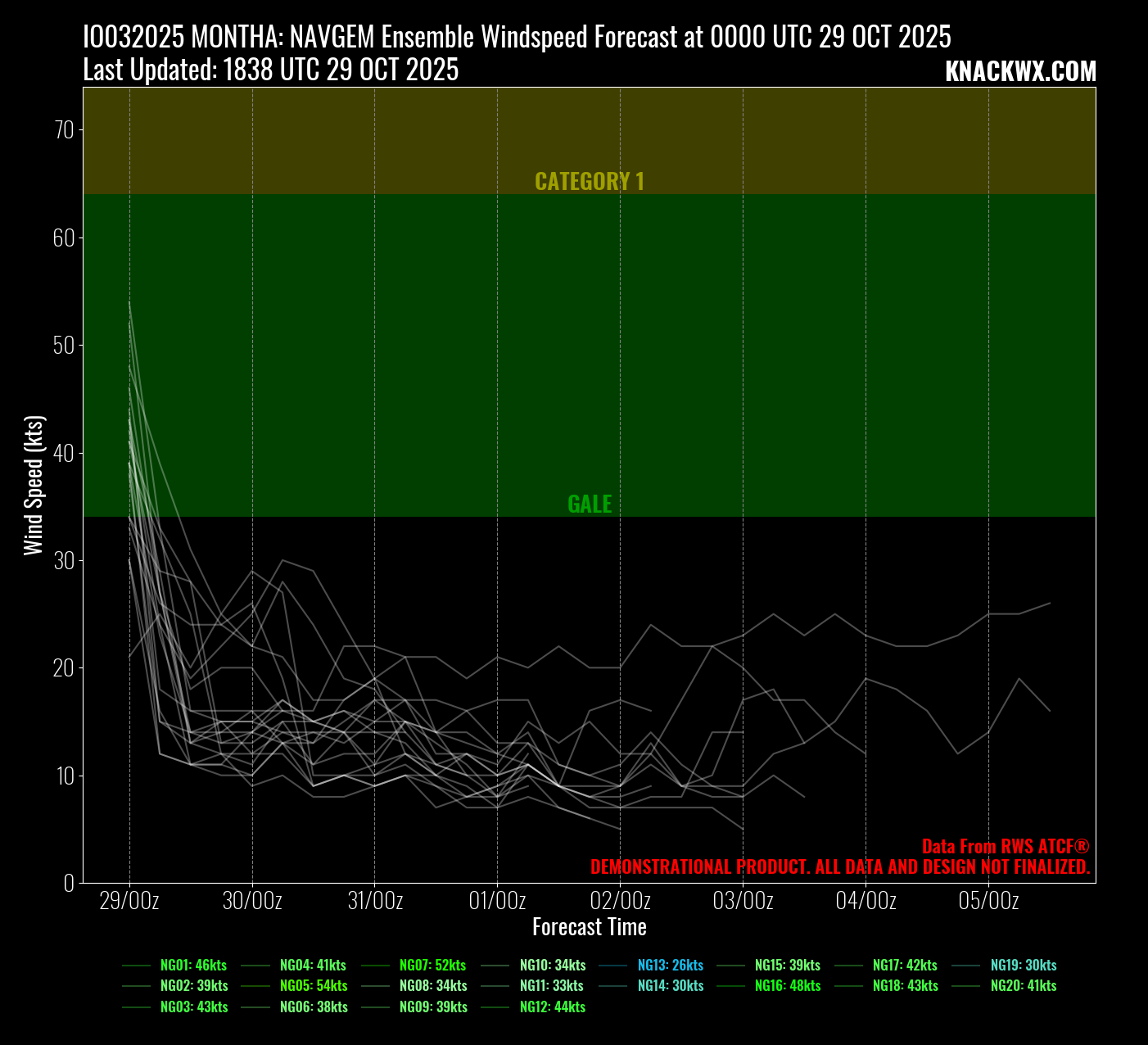The height and width of the screenshot is (1045, 1148).
Task: Click the KNACKWX.COM watermark link
Action: click(x=1020, y=72)
